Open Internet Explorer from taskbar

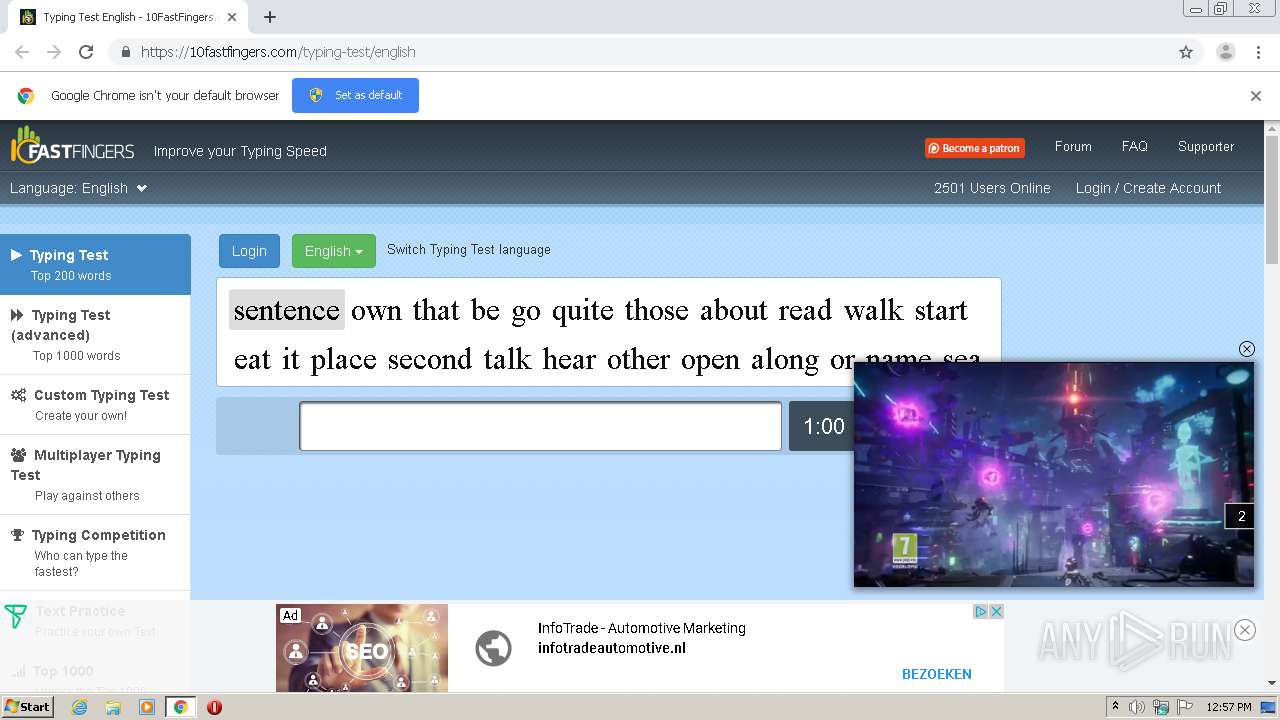pyautogui.click(x=79, y=707)
